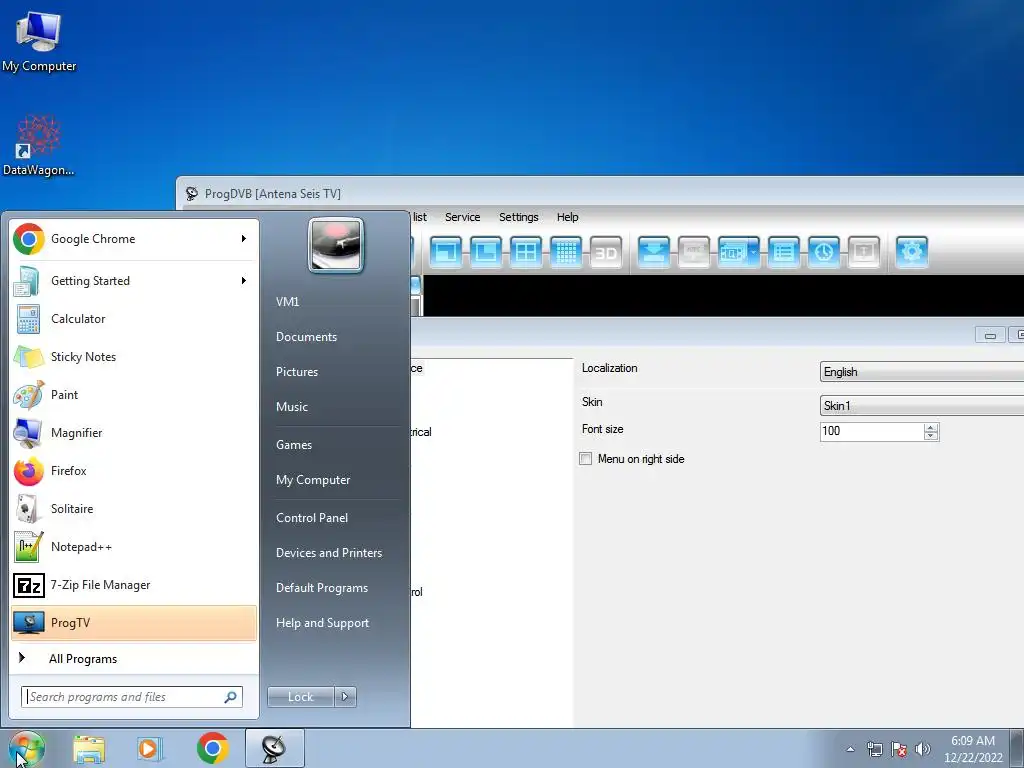Open Devices and Printers
The image size is (1024, 768).
coord(328,552)
